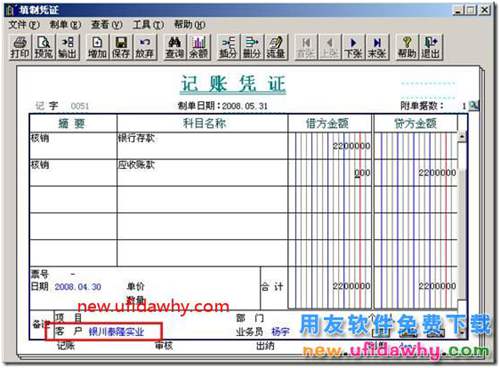Exit with 退出 toolbar icon
Screen dimensions: 500x368
431,47
